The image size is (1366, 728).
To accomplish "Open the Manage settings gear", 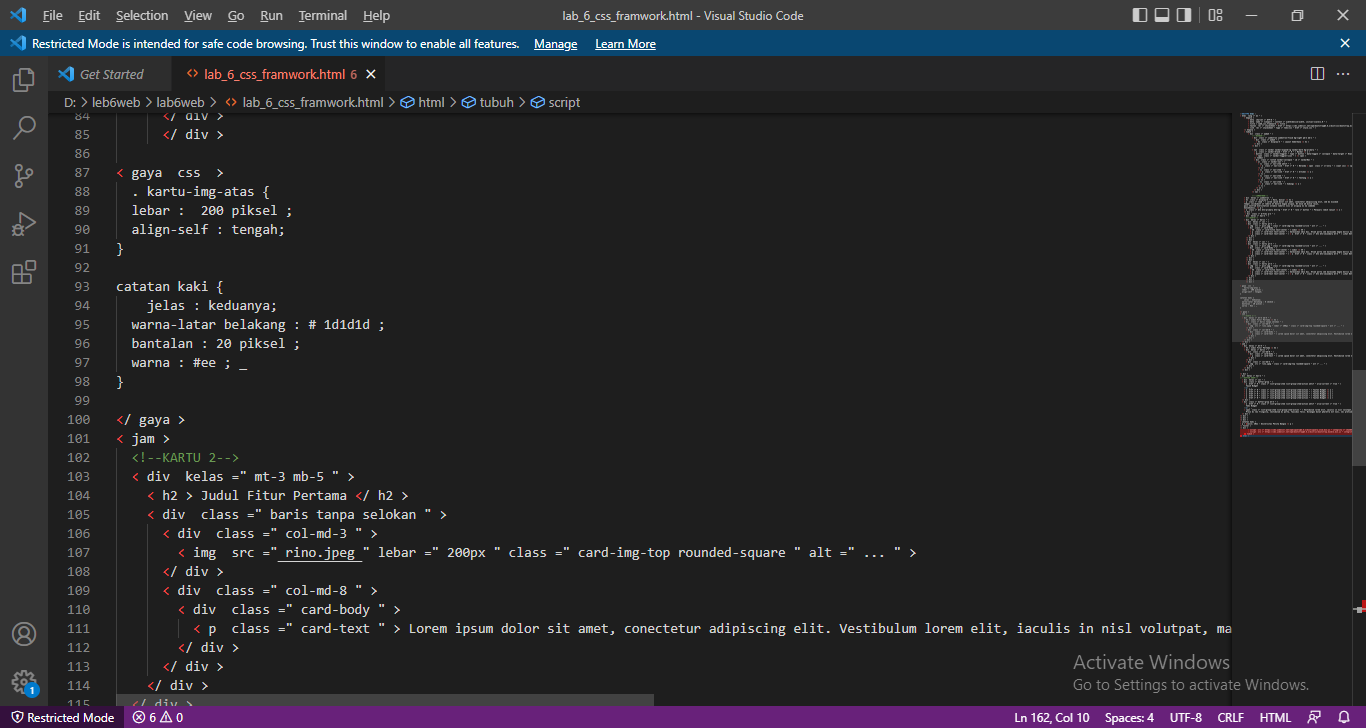I will point(23,681).
